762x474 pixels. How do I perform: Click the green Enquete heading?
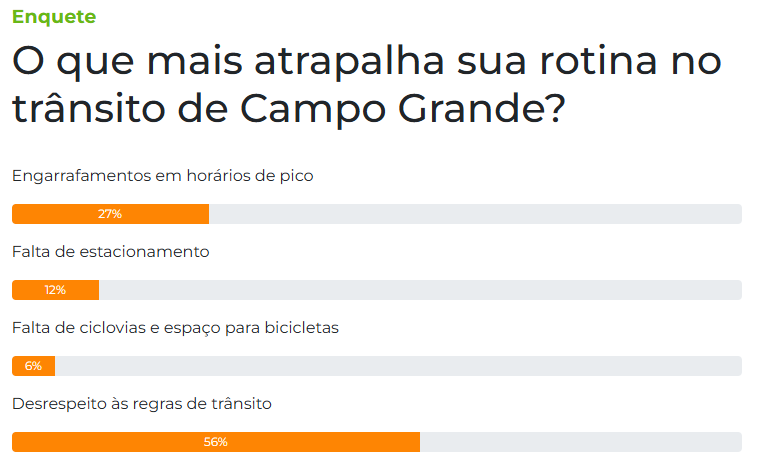pyautogui.click(x=54, y=17)
